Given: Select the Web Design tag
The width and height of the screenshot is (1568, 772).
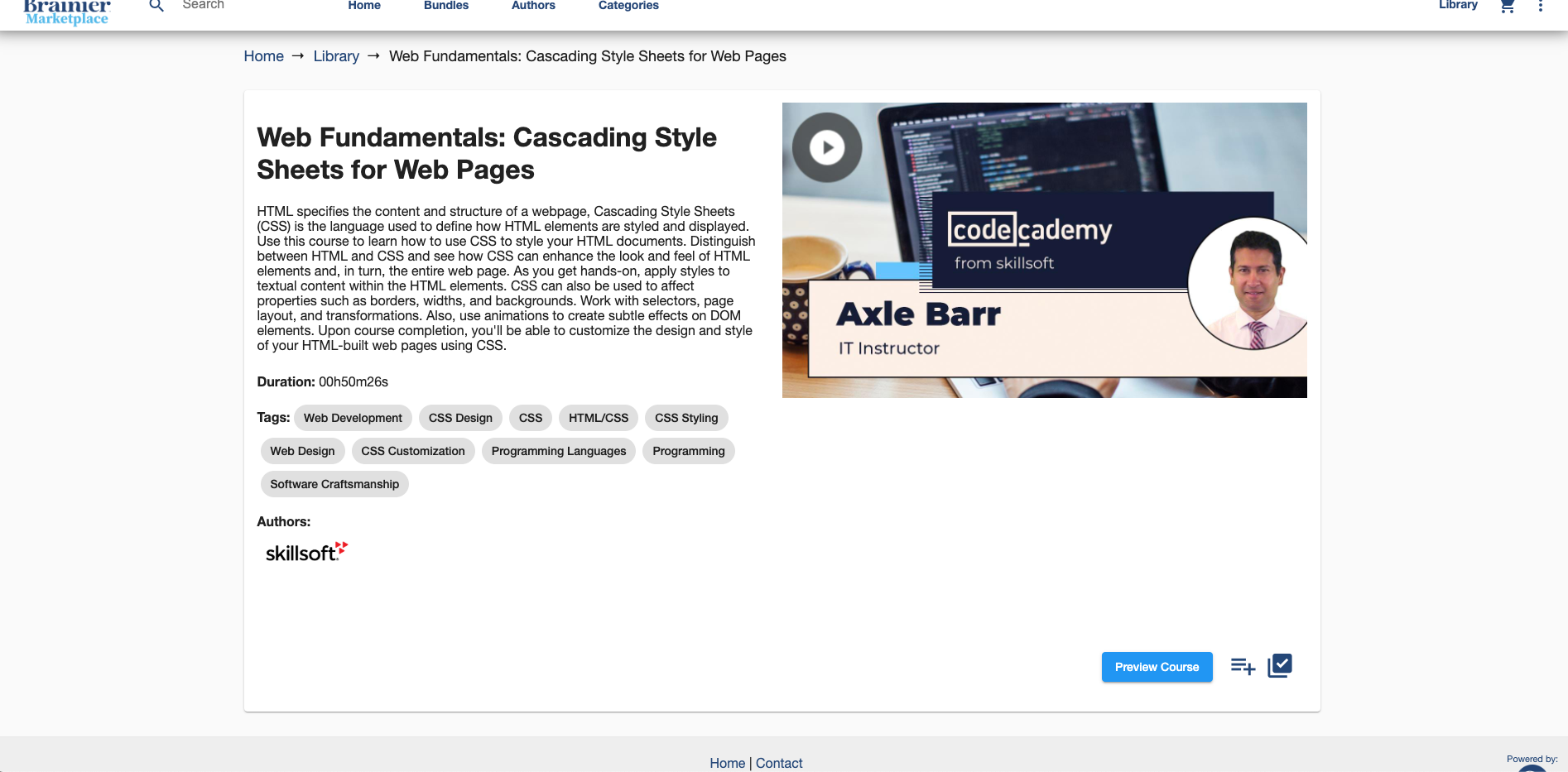Looking at the screenshot, I should 302,451.
